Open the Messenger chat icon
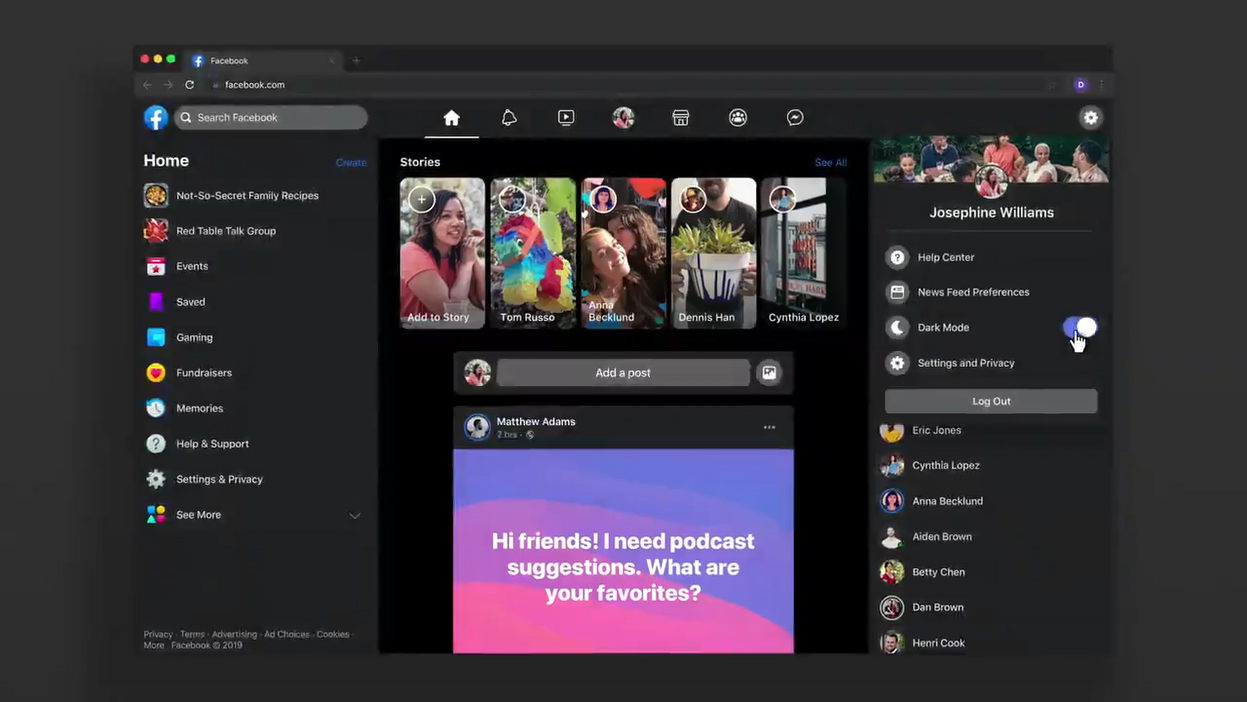Image resolution: width=1247 pixels, height=702 pixels. click(794, 117)
